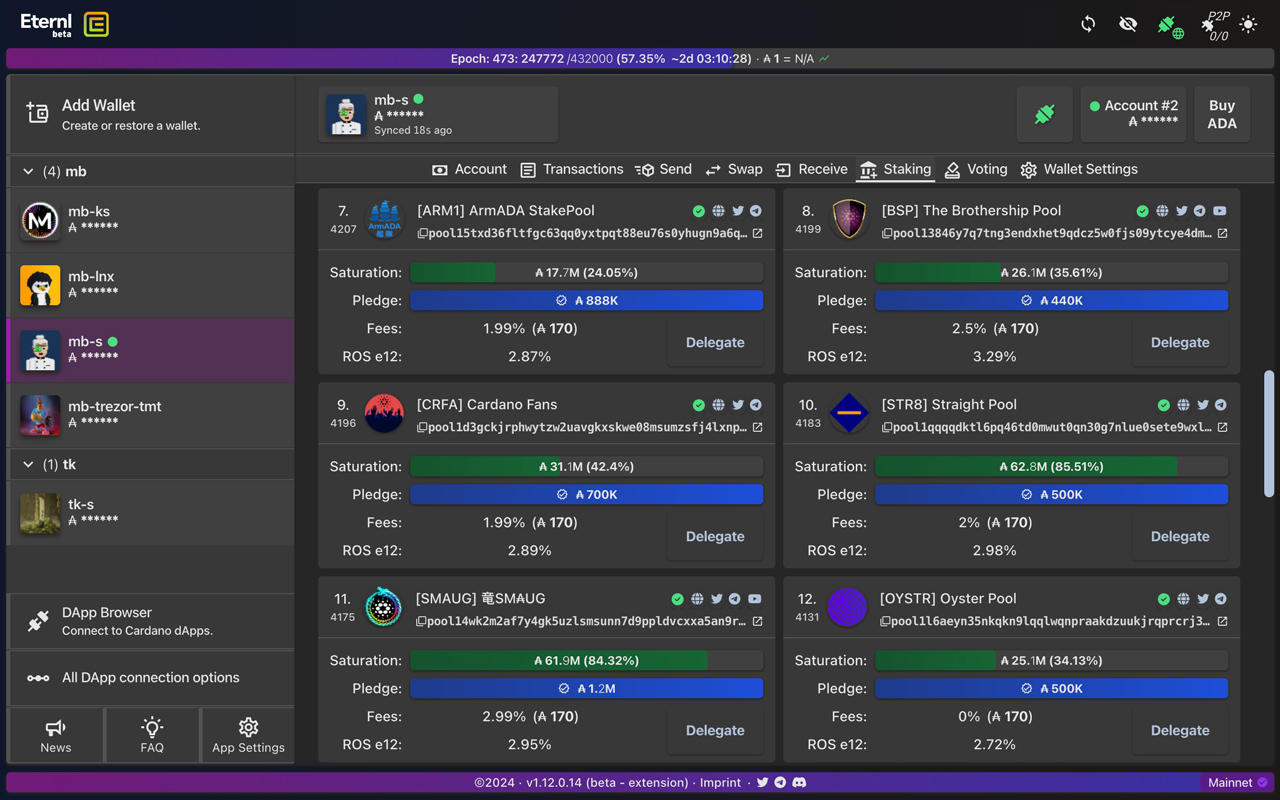Open Add Wallet
1280x800 pixels.
click(x=151, y=114)
